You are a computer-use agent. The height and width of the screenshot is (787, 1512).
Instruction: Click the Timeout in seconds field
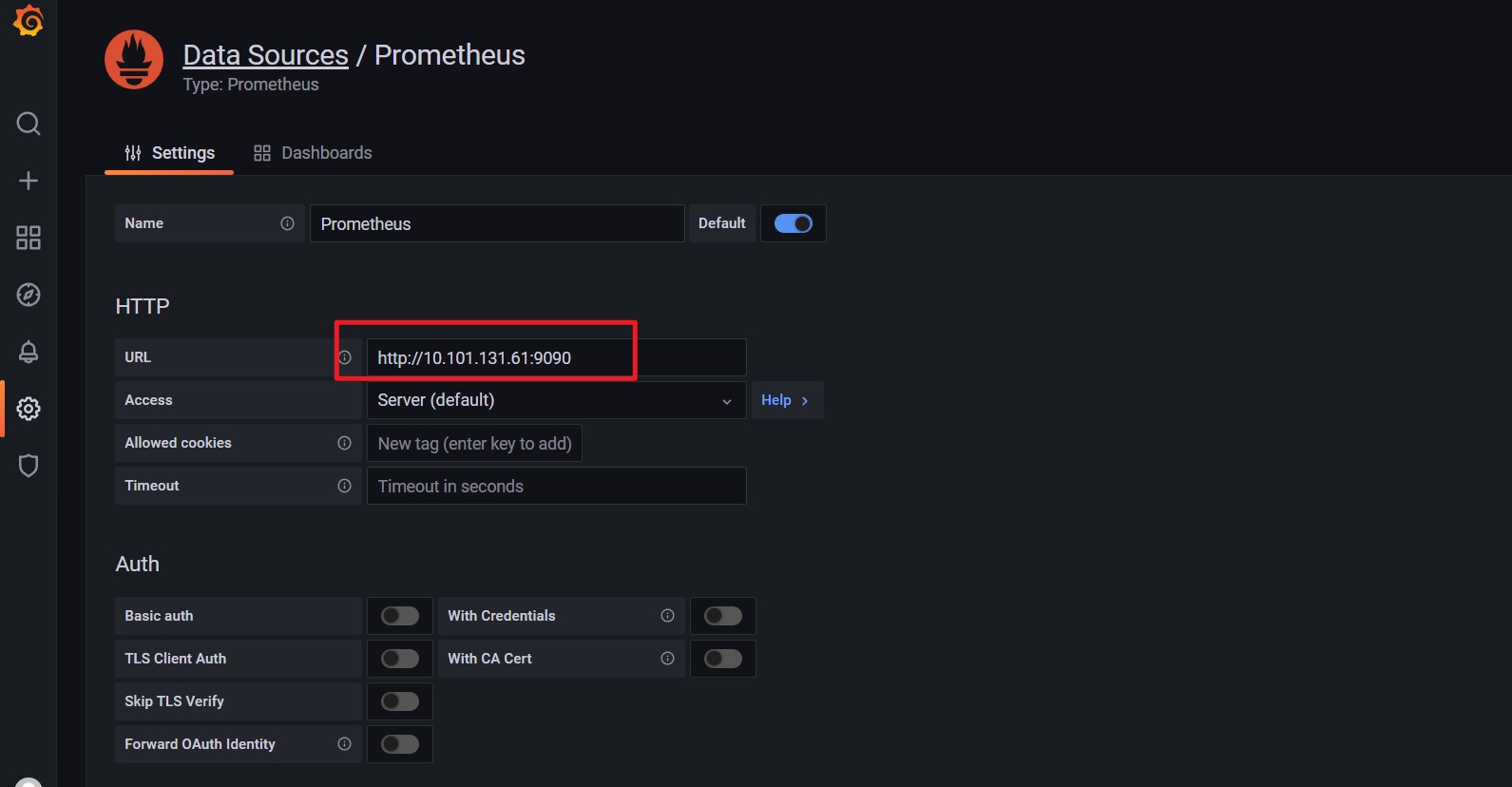click(x=556, y=486)
